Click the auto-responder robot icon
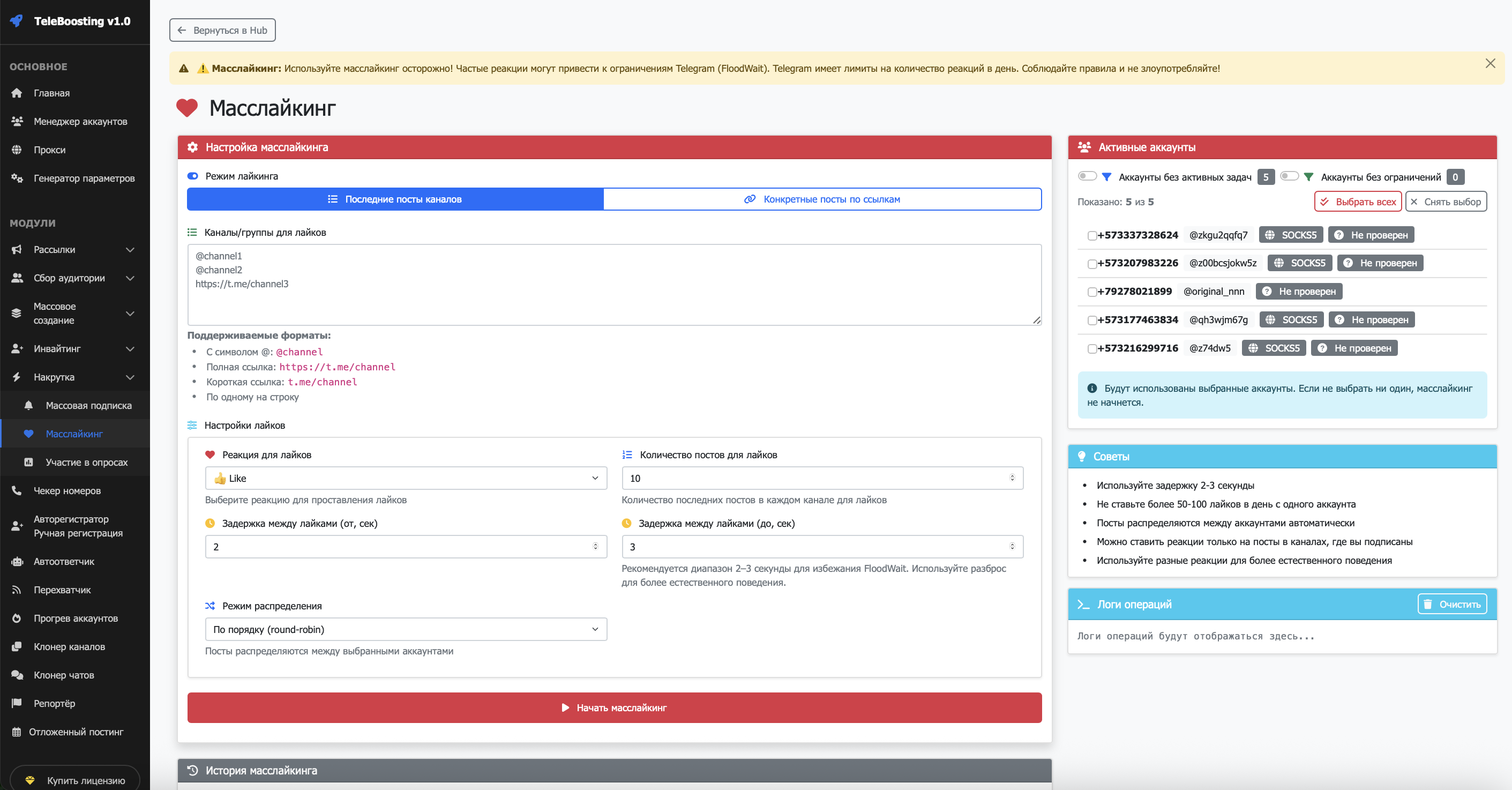1512x790 pixels. (17, 562)
